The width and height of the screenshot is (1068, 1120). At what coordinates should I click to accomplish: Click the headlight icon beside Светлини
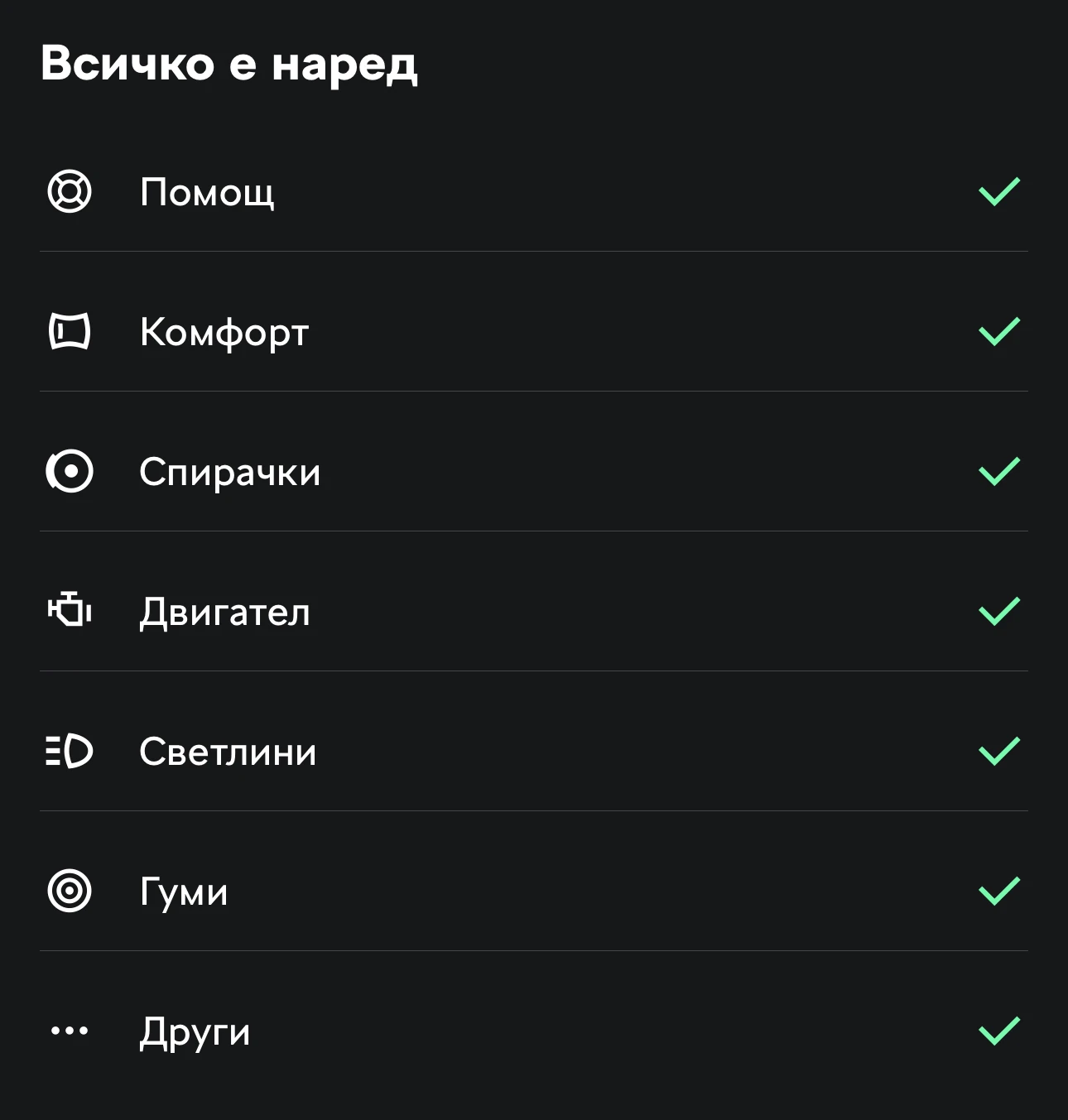70,752
